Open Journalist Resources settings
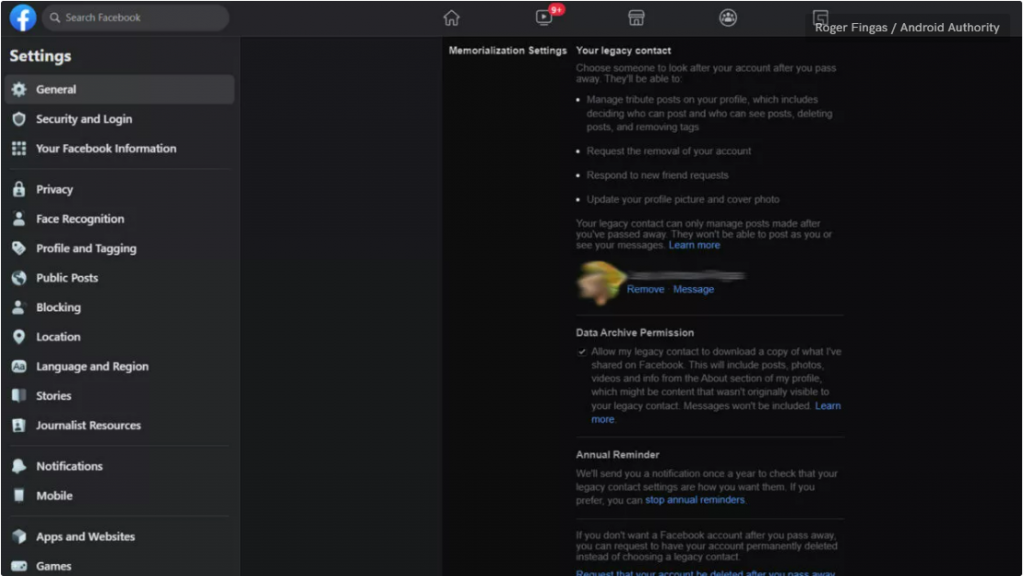This screenshot has height=576, width=1024. click(x=120, y=425)
